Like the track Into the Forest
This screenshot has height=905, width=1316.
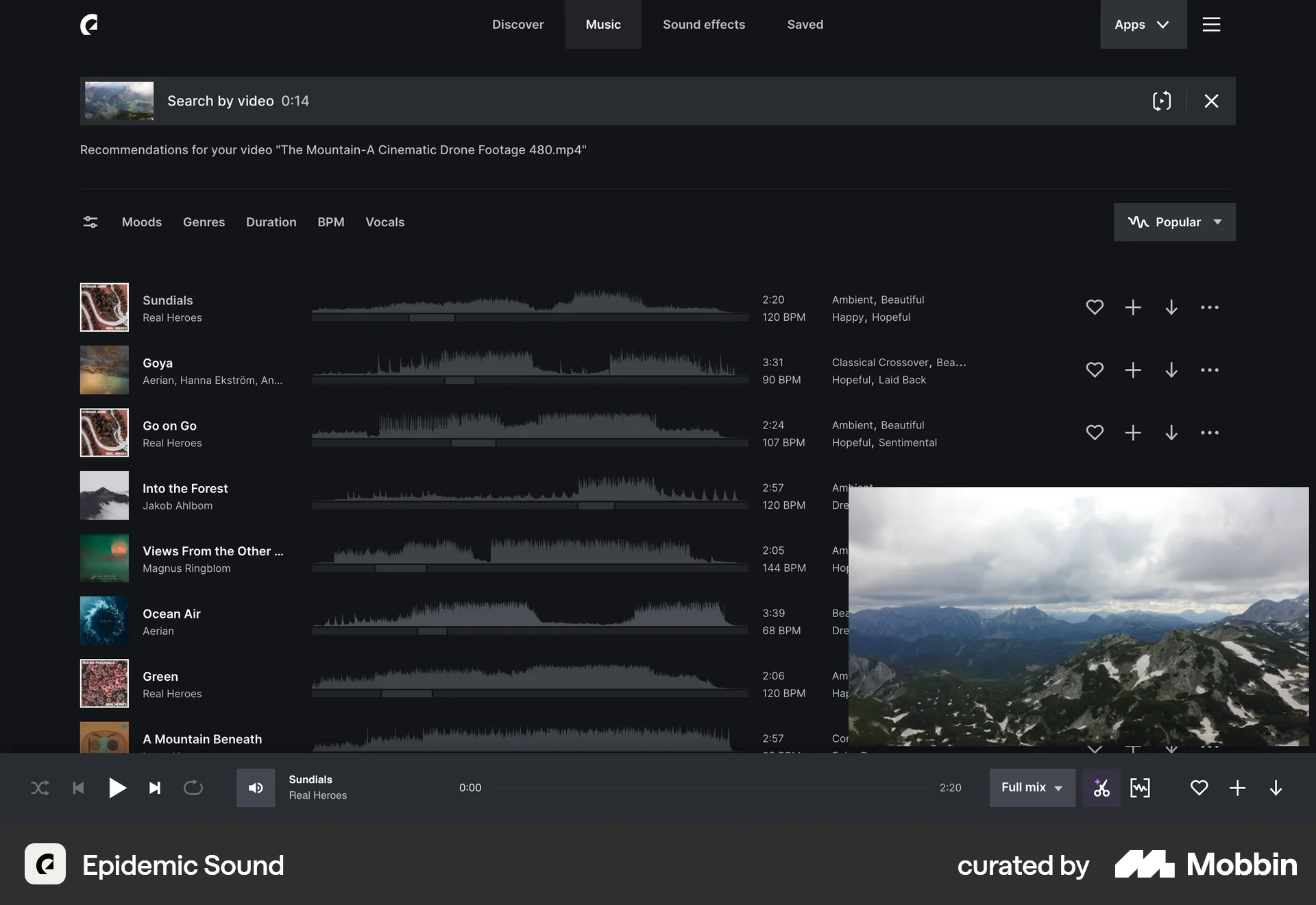(1095, 496)
